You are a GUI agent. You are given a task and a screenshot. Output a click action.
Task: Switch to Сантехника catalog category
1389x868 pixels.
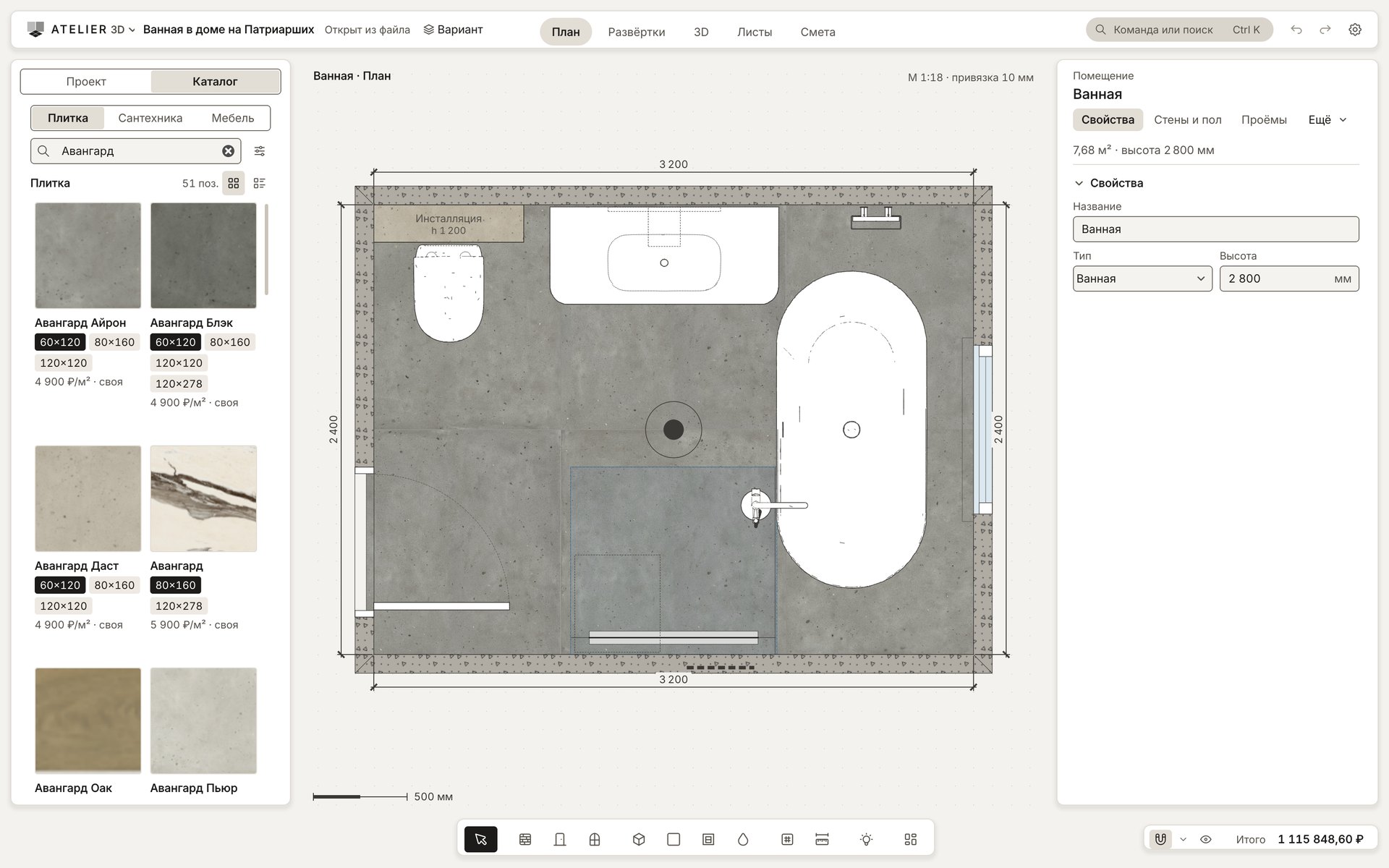pos(150,118)
